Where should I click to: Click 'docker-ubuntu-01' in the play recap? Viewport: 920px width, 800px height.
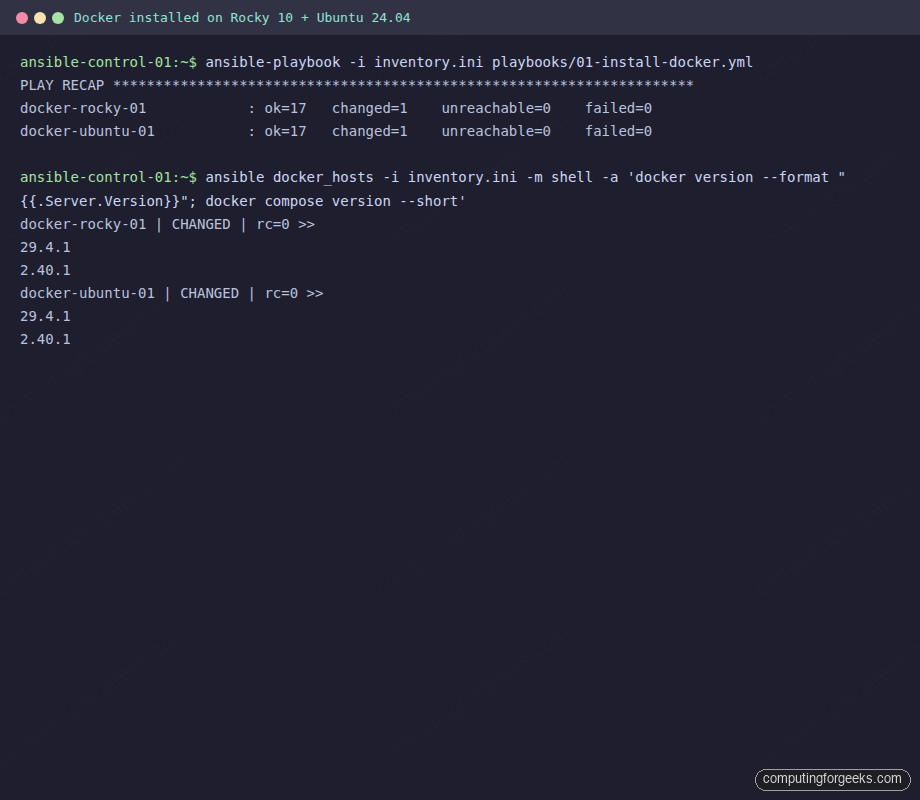click(x=87, y=131)
